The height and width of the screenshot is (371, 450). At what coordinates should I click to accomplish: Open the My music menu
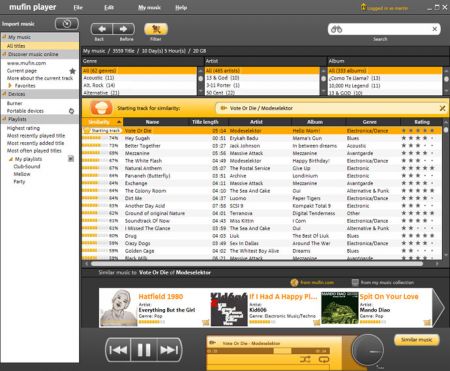click(x=149, y=7)
